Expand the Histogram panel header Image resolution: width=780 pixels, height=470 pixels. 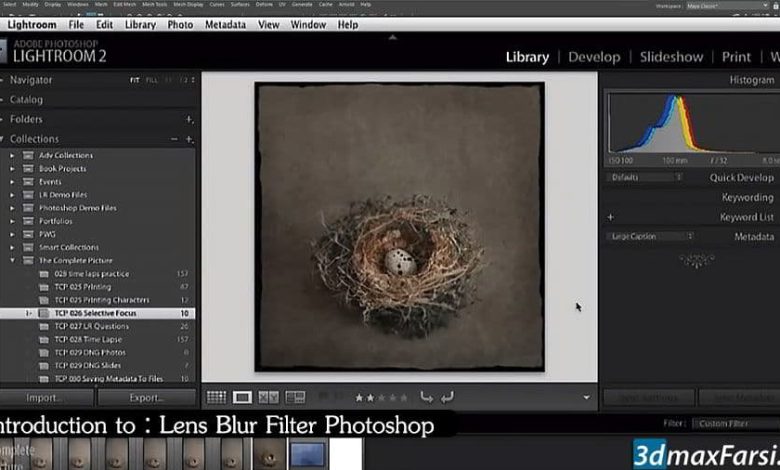tap(752, 80)
